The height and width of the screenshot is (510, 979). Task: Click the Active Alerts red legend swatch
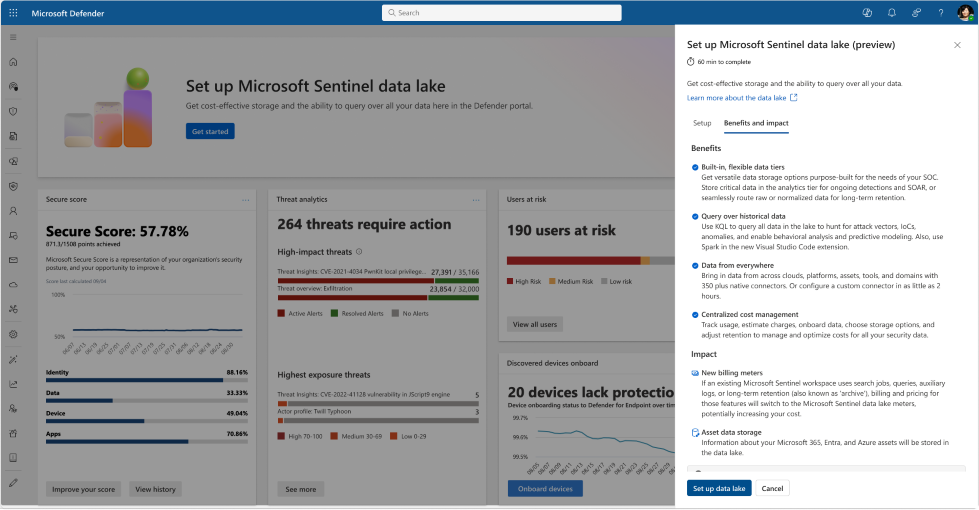[282, 314]
